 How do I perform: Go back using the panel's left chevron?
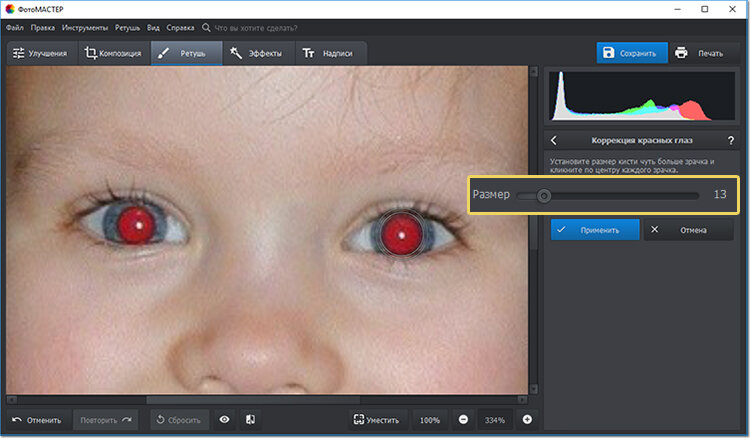[x=554, y=140]
